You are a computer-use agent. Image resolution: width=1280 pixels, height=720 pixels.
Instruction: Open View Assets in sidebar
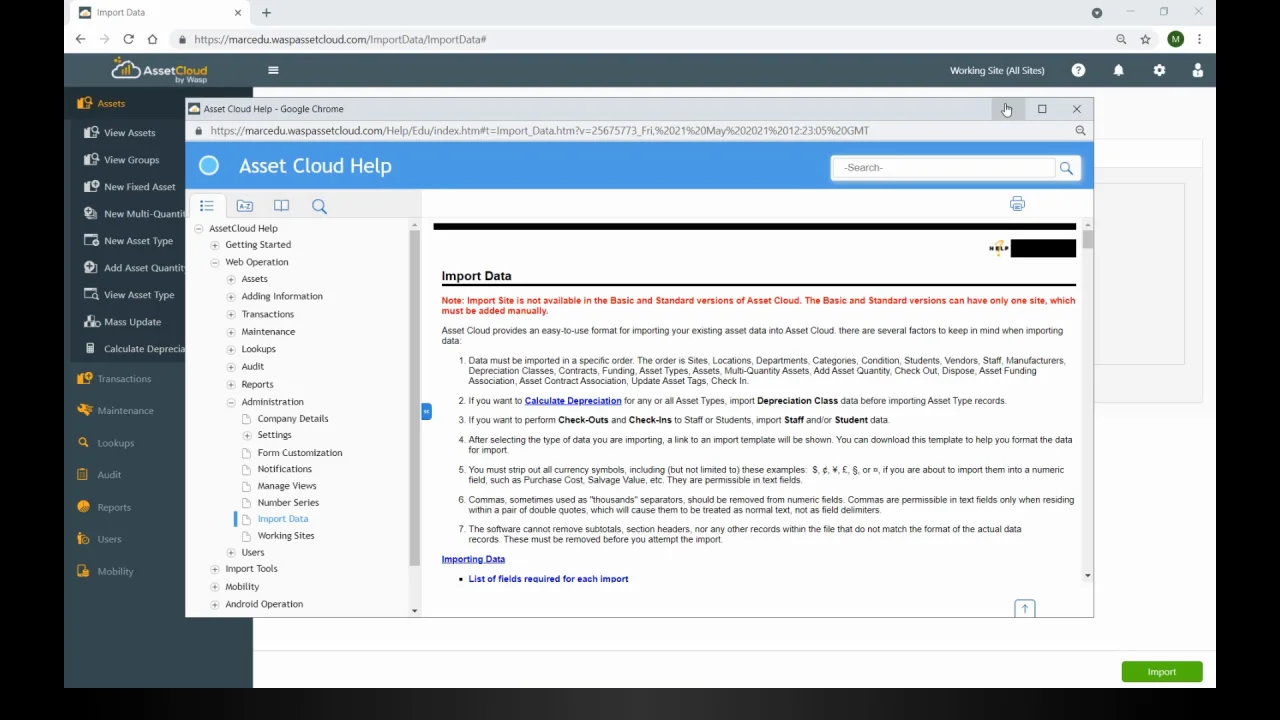click(129, 132)
